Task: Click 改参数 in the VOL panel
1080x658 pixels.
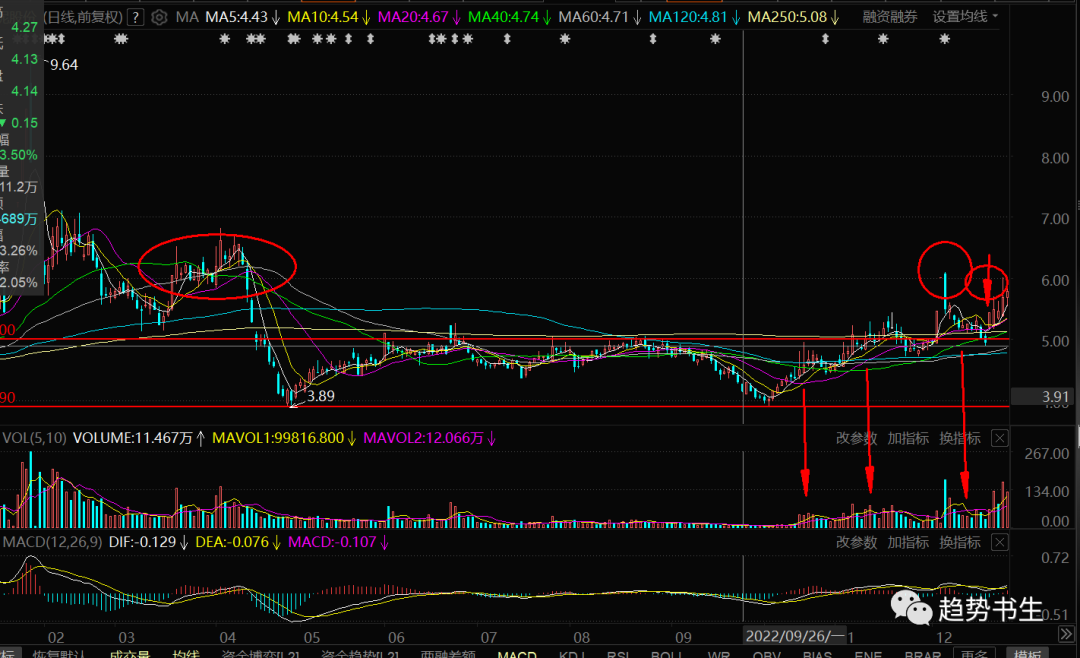Action: 856,438
